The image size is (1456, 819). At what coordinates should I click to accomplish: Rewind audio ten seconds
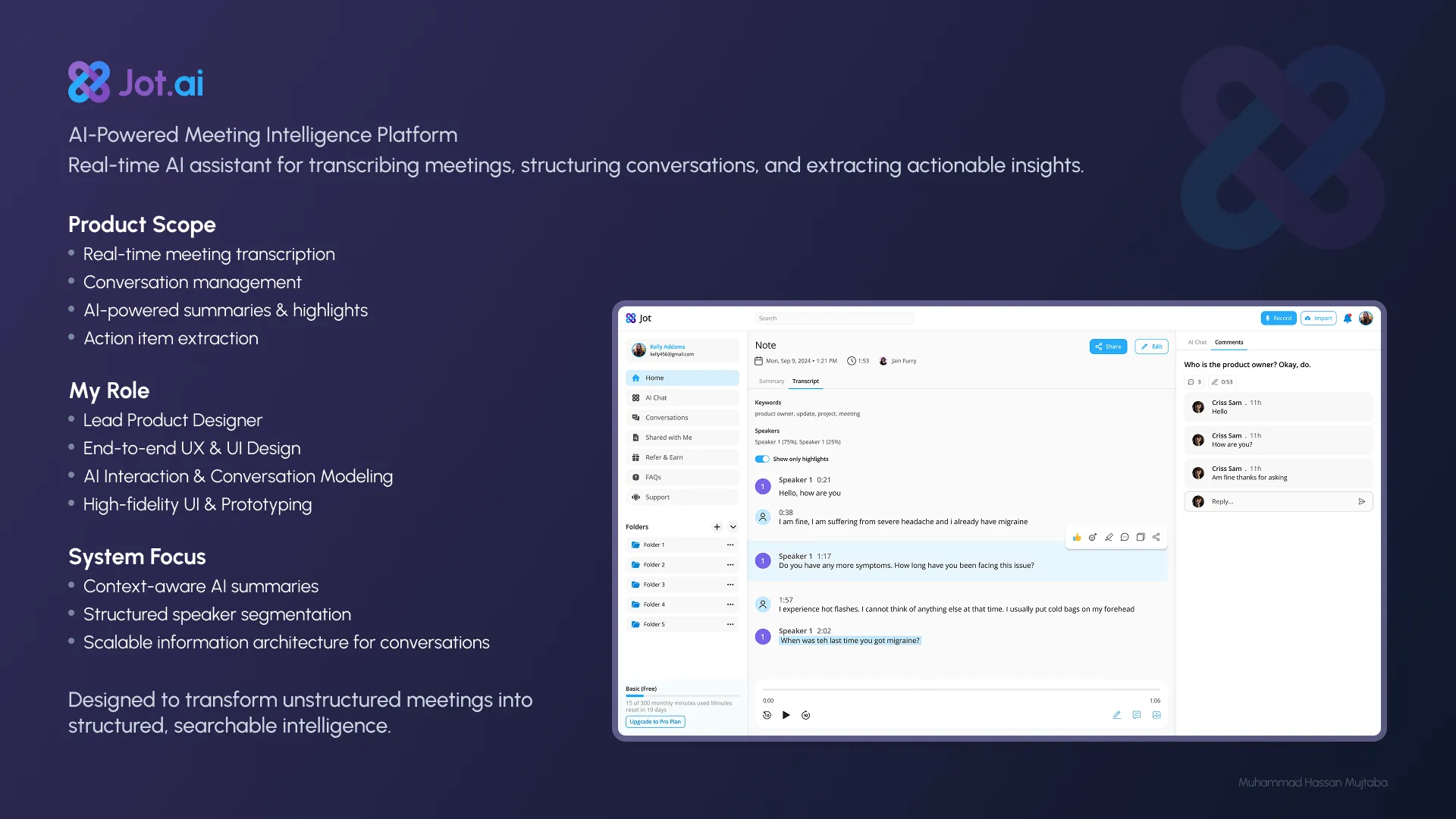[767, 715]
